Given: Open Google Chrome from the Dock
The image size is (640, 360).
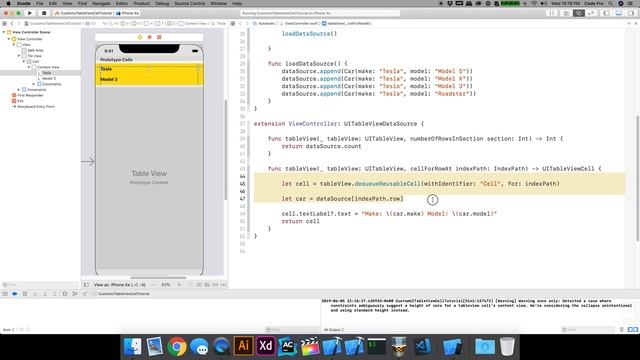Looking at the screenshot, I should 176,347.
